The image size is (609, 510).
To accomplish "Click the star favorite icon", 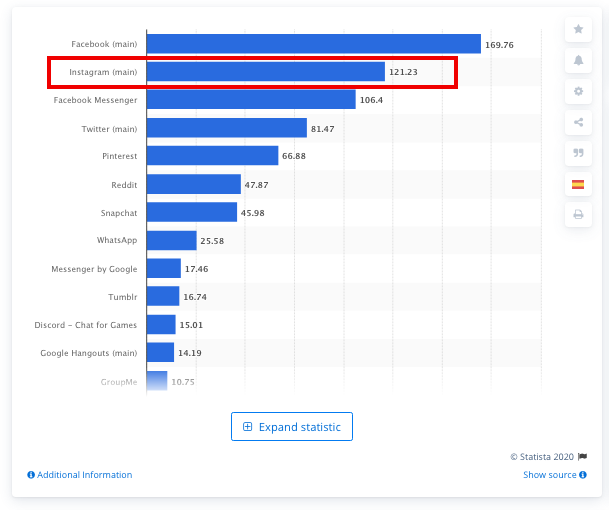I will tap(578, 29).
